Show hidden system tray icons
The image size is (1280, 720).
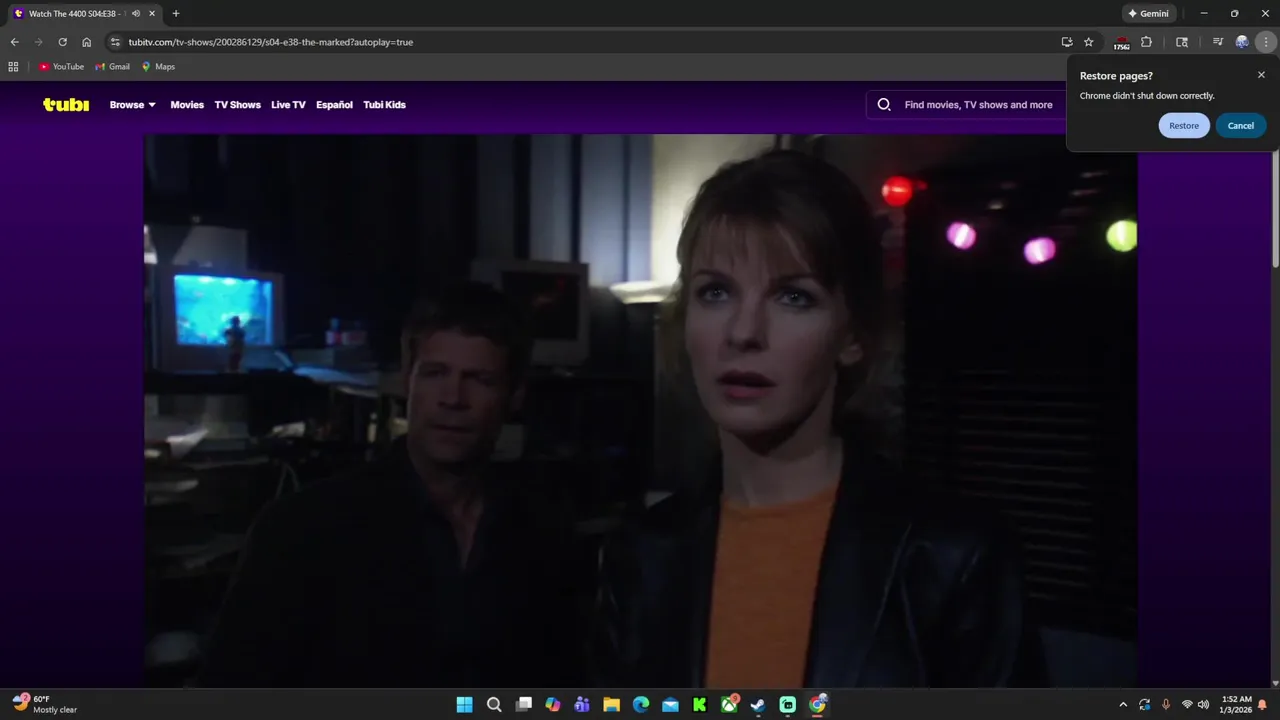(1123, 704)
